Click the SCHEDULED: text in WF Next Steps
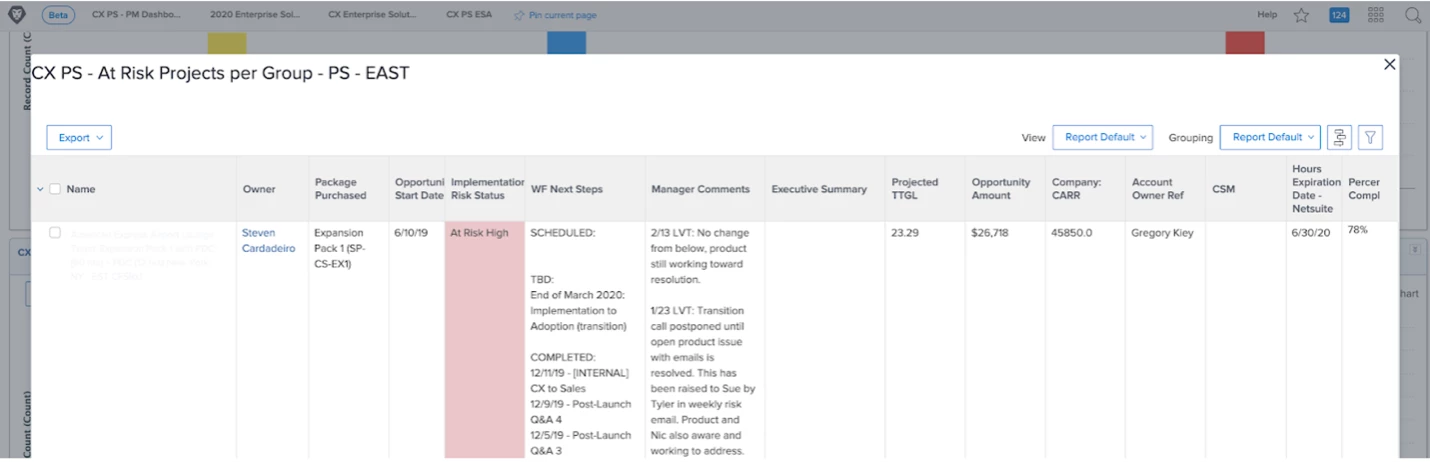 tap(563, 233)
